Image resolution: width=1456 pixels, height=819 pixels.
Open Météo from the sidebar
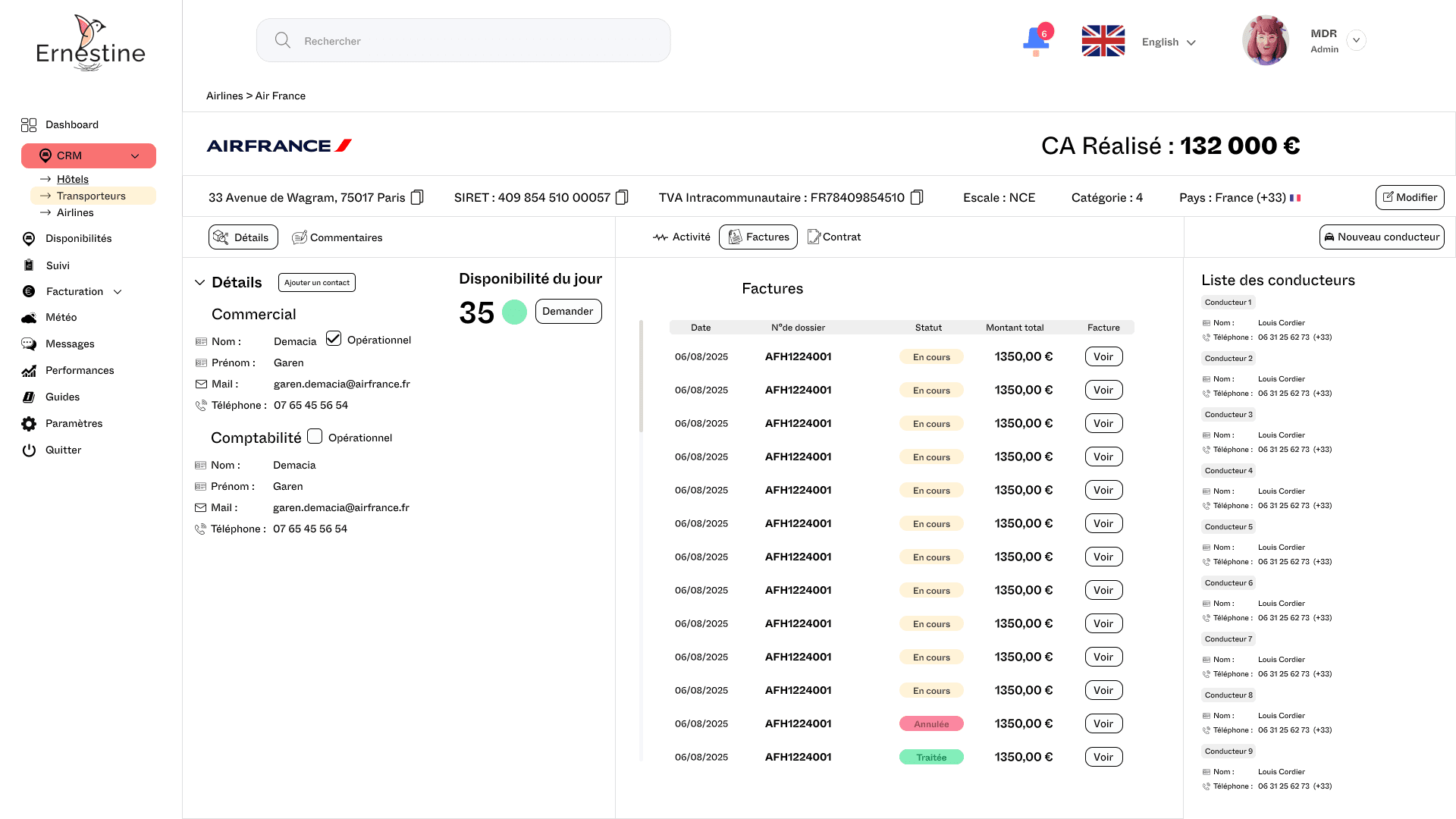[61, 317]
